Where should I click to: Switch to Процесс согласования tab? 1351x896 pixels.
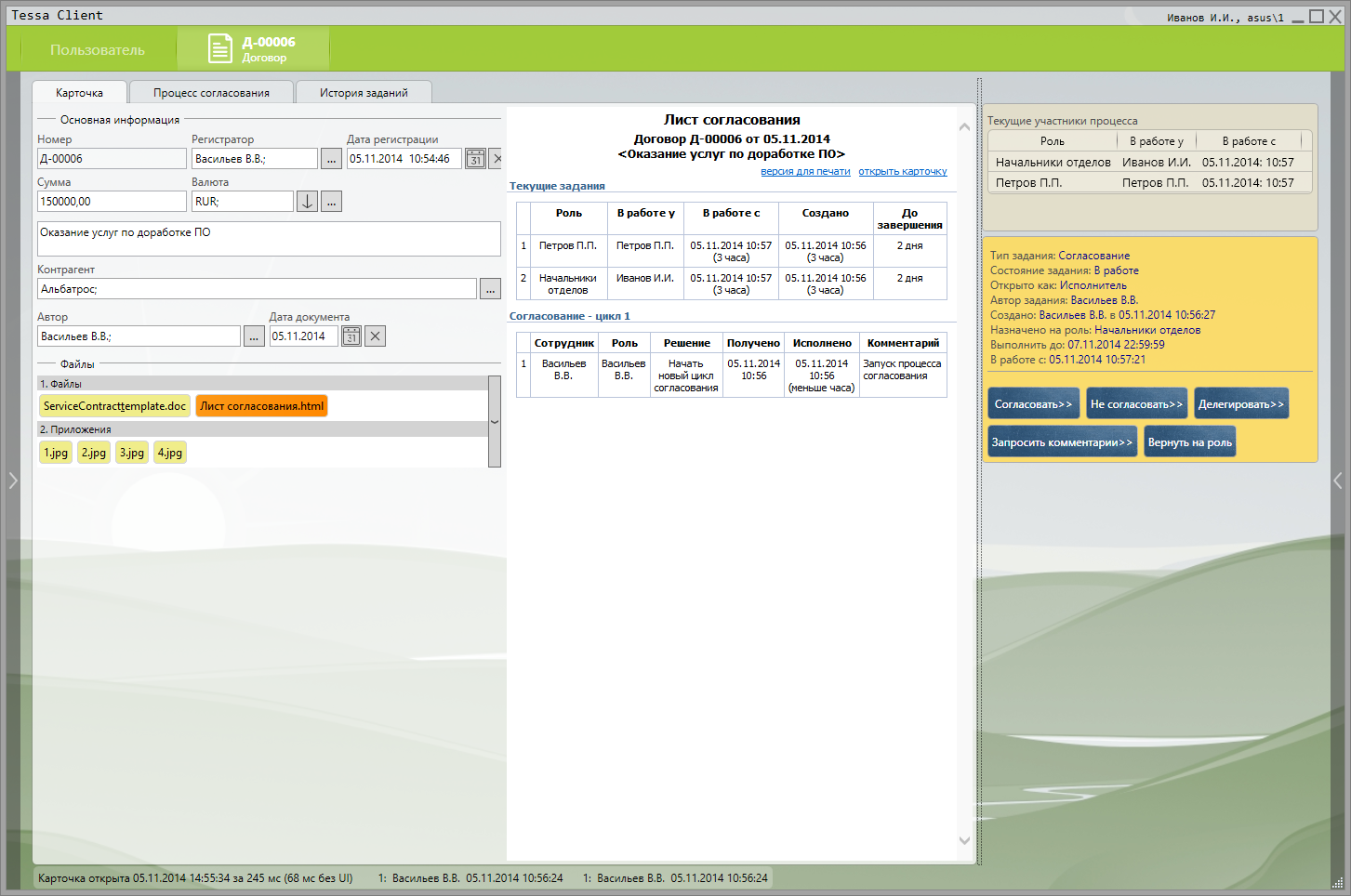click(x=211, y=93)
